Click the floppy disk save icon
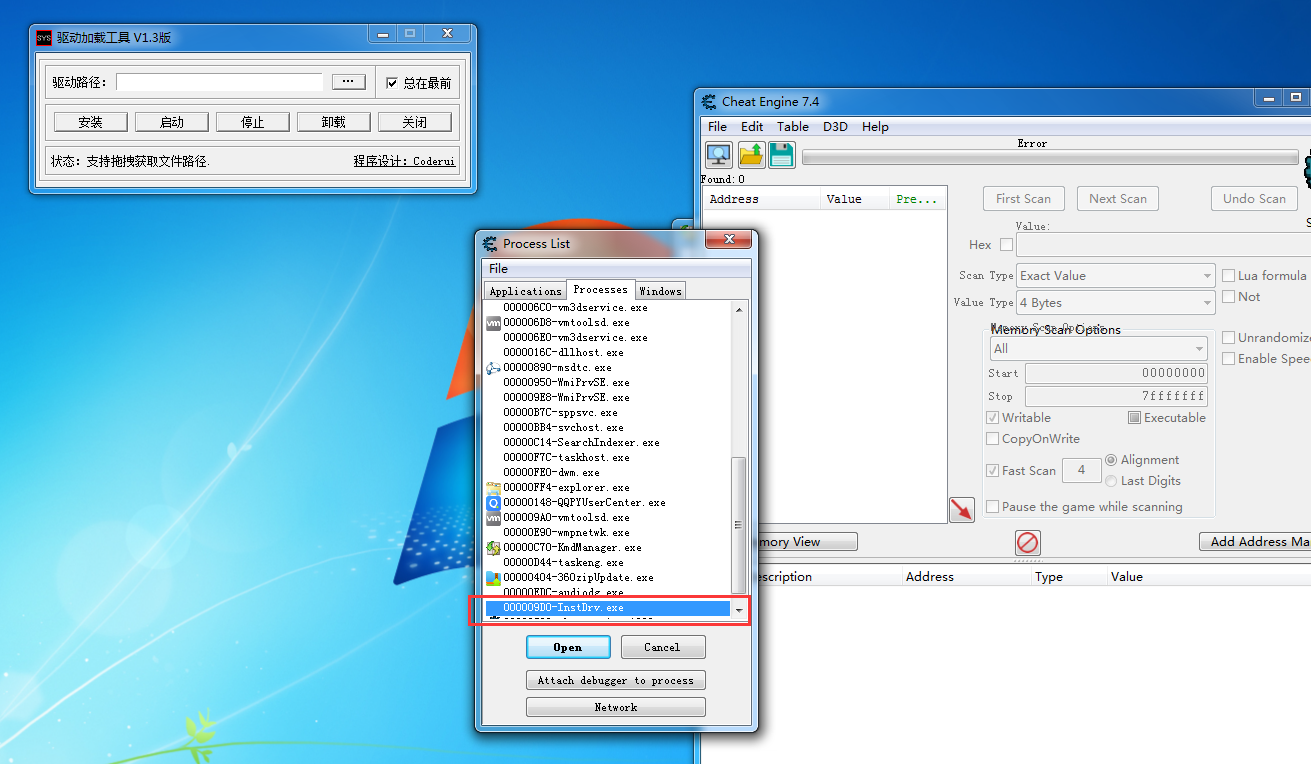Image resolution: width=1311 pixels, height=764 pixels. click(782, 155)
